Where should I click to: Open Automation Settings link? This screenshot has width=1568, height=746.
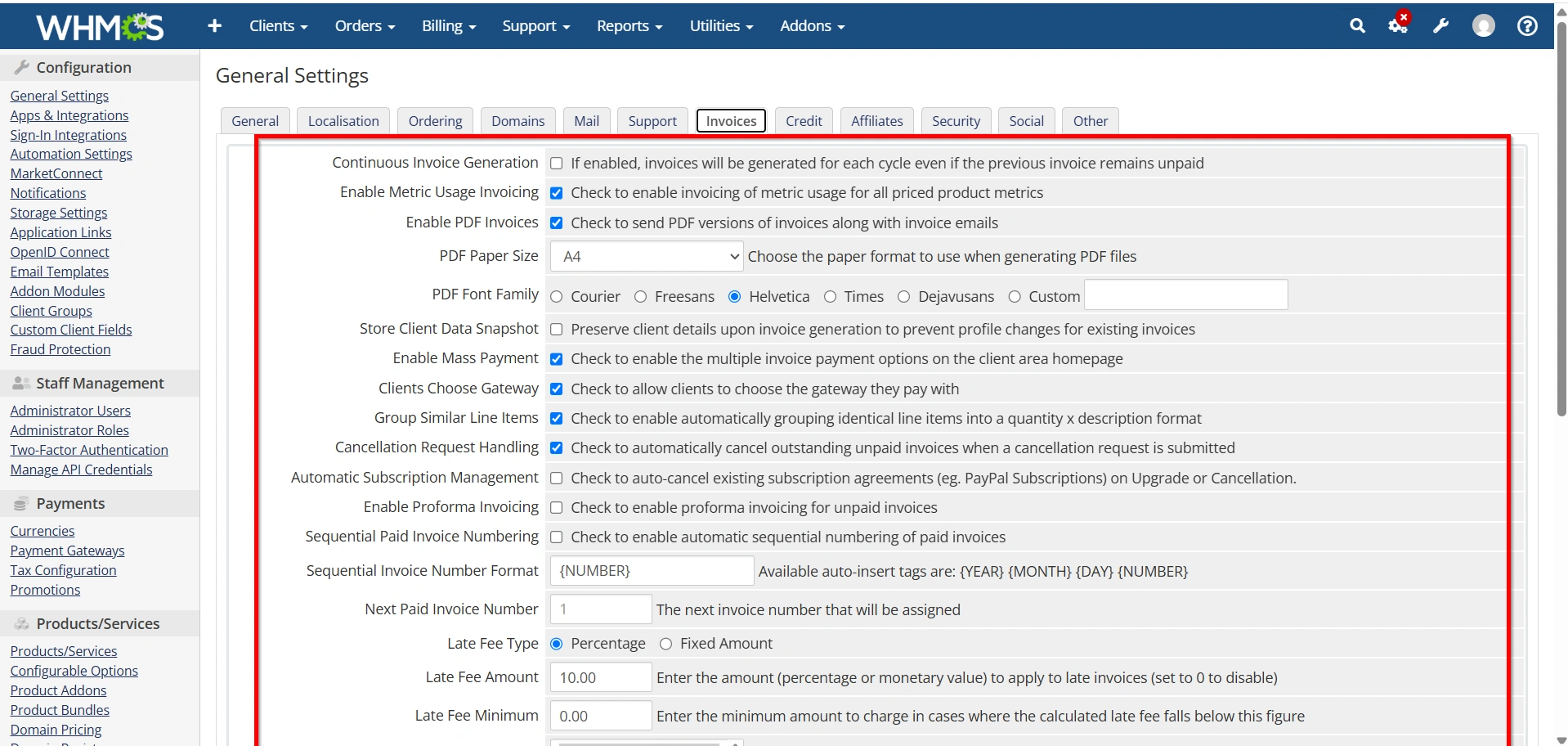pos(71,154)
